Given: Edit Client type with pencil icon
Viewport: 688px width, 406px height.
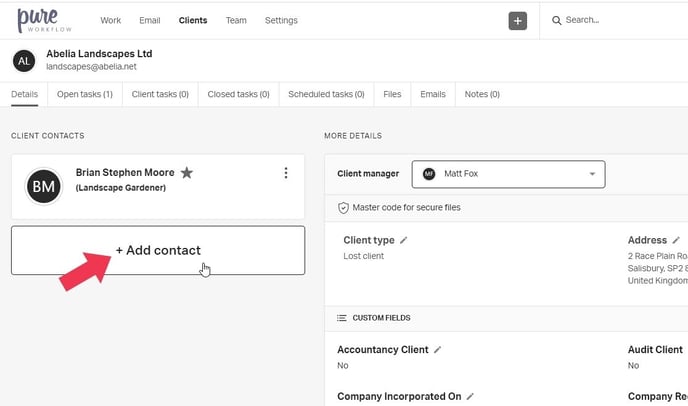Looking at the screenshot, I should tap(404, 240).
